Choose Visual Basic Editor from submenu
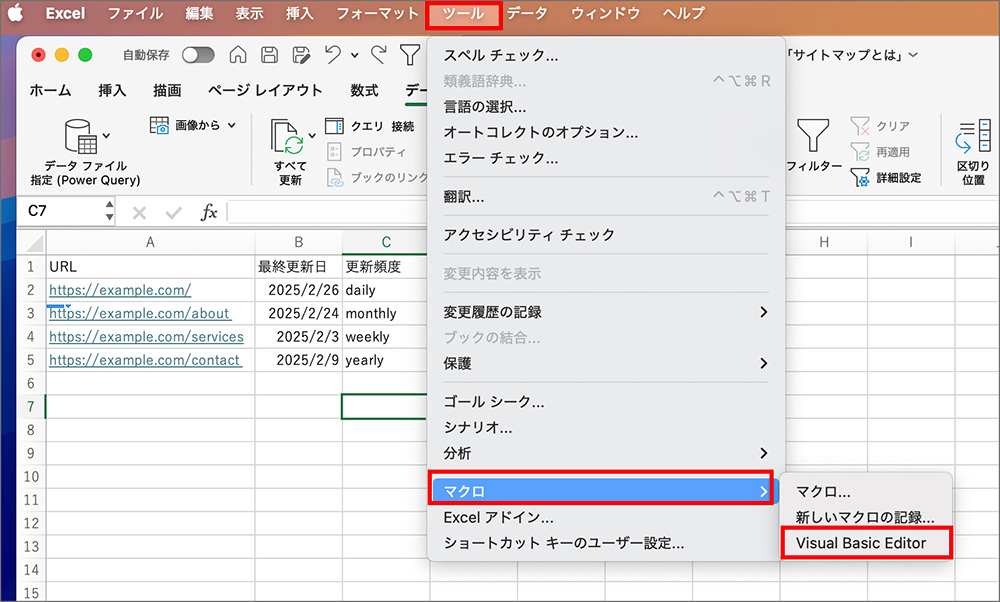Viewport: 1000px width, 602px height. point(861,543)
